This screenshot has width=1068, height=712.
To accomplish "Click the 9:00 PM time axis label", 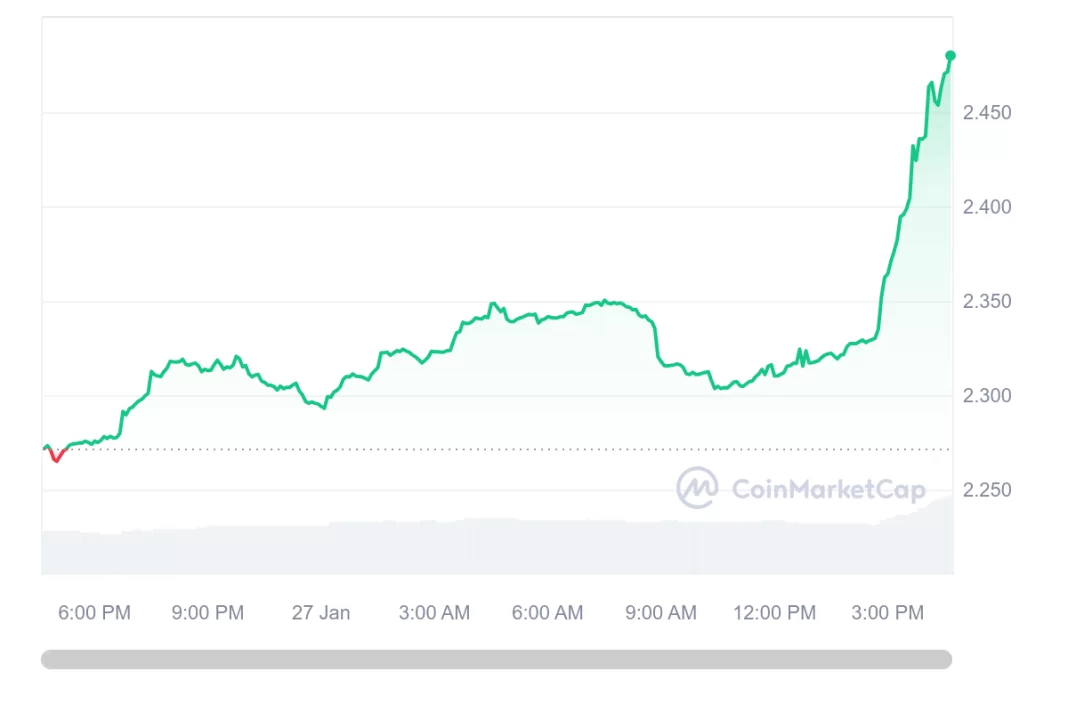I will point(207,613).
